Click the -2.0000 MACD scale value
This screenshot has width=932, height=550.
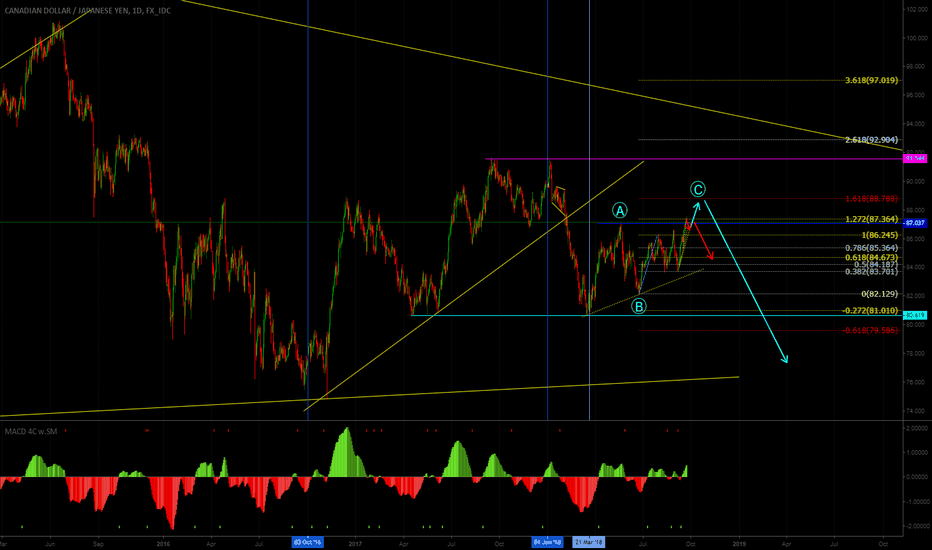click(x=917, y=526)
